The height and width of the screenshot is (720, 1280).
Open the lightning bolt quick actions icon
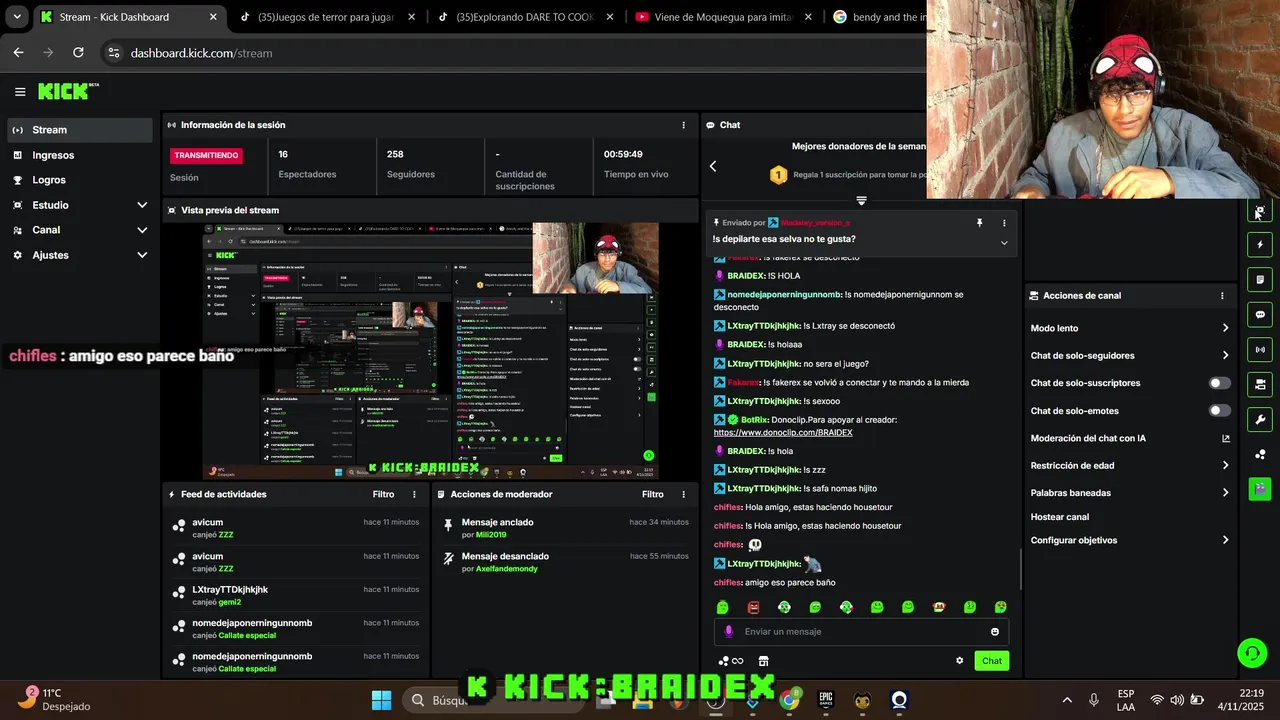(1260, 245)
